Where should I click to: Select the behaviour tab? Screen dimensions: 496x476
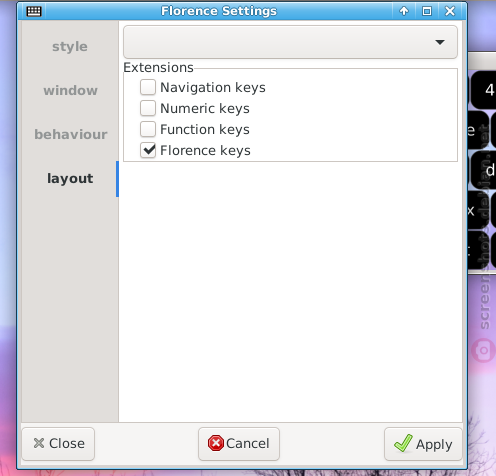[71, 134]
